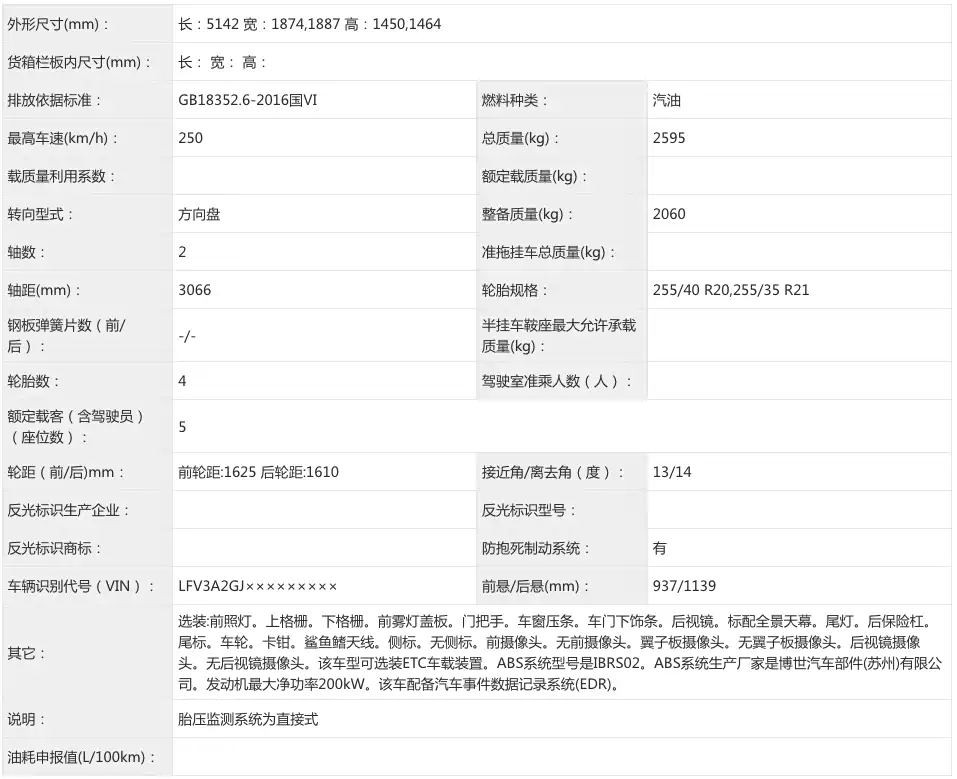Select the tire spec 255/40 R20,255/35 R21
The height and width of the screenshot is (779, 957).
click(x=730, y=290)
